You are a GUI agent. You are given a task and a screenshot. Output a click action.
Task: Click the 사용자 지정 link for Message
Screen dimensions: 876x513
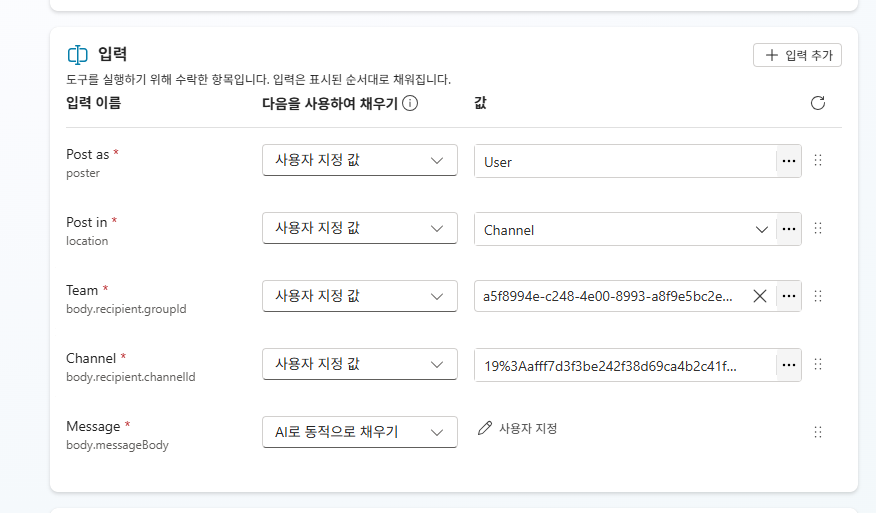pos(527,429)
